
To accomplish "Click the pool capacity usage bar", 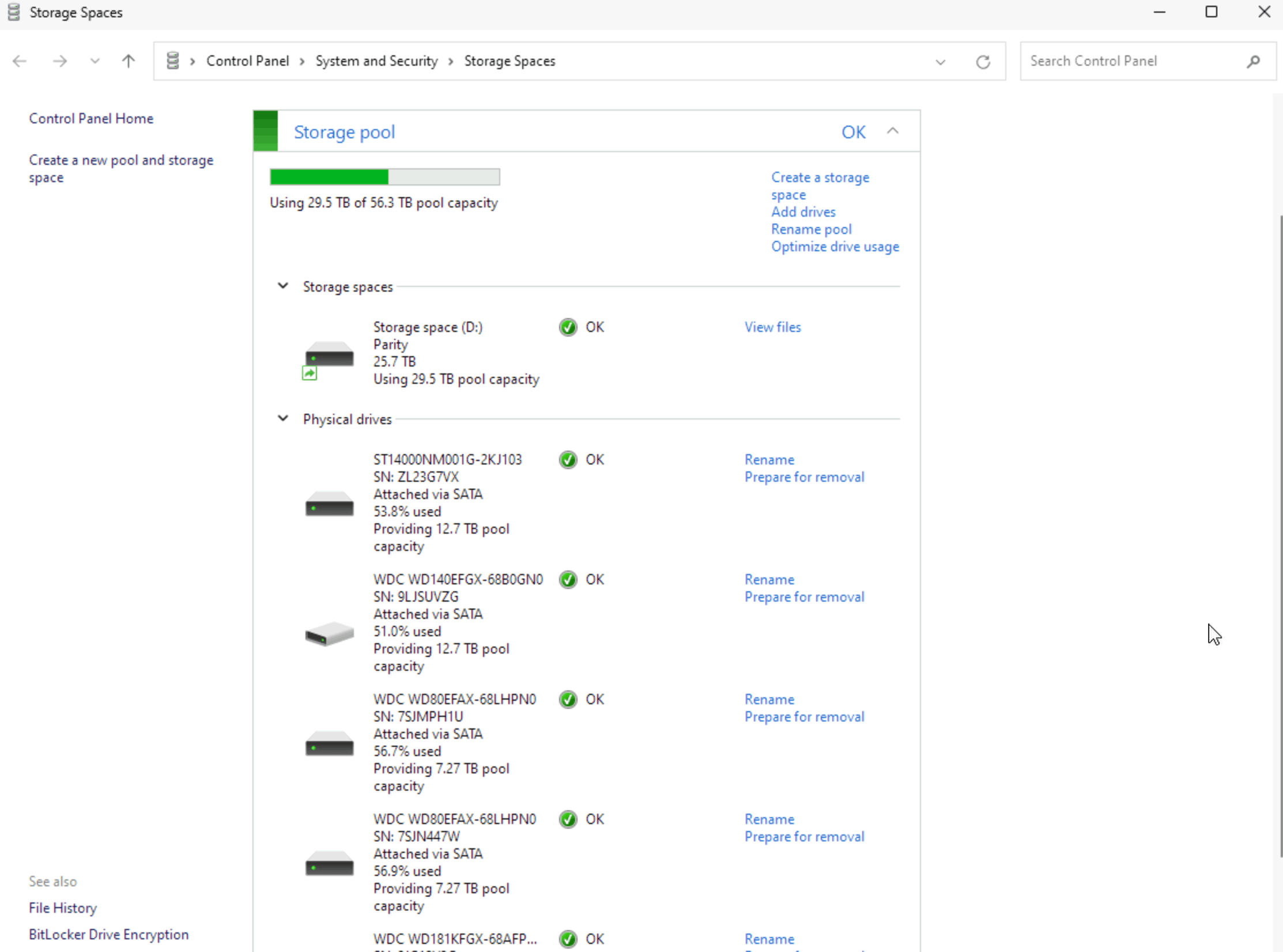I will coord(384,177).
